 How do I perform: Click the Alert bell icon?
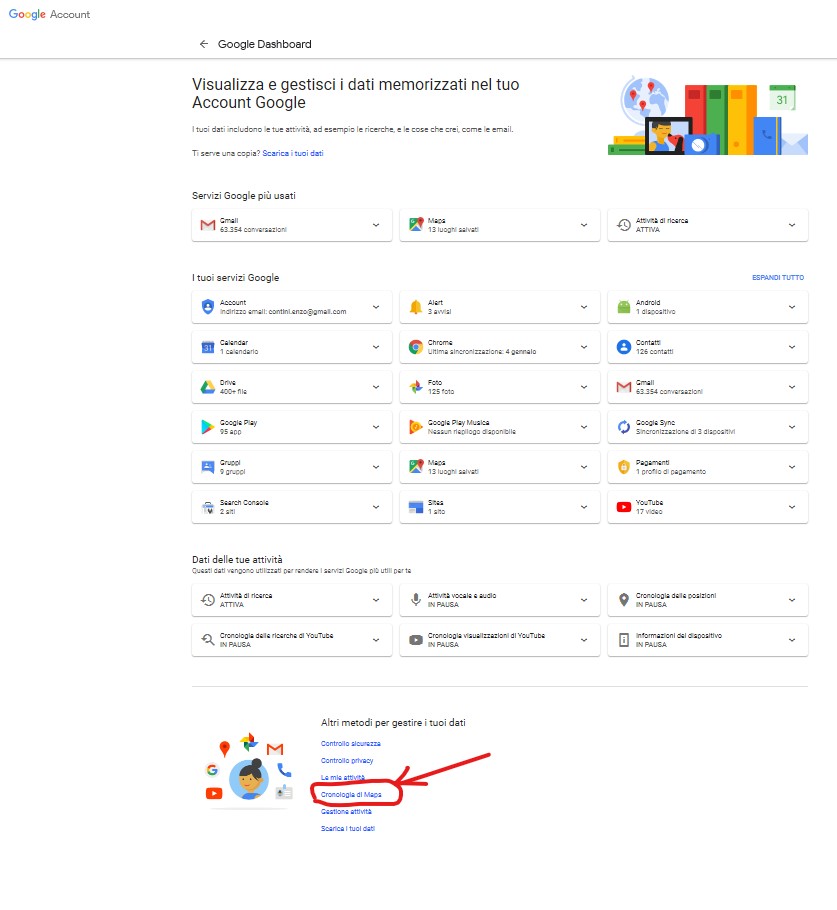[x=416, y=307]
